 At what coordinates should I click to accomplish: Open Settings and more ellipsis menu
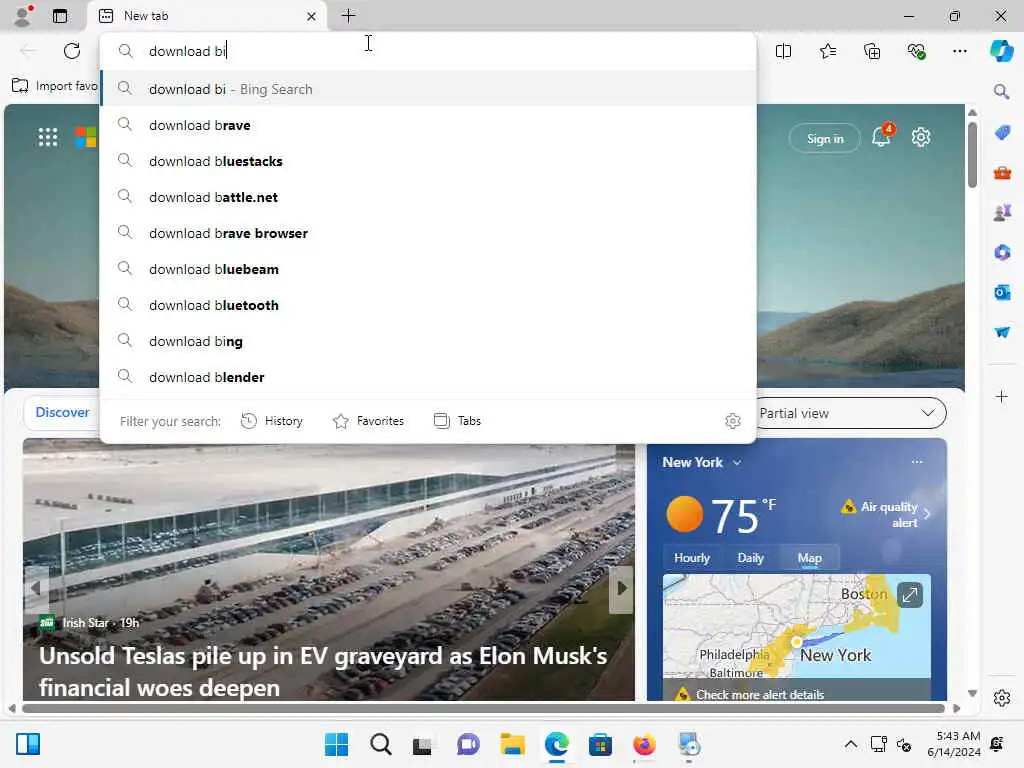tap(960, 51)
